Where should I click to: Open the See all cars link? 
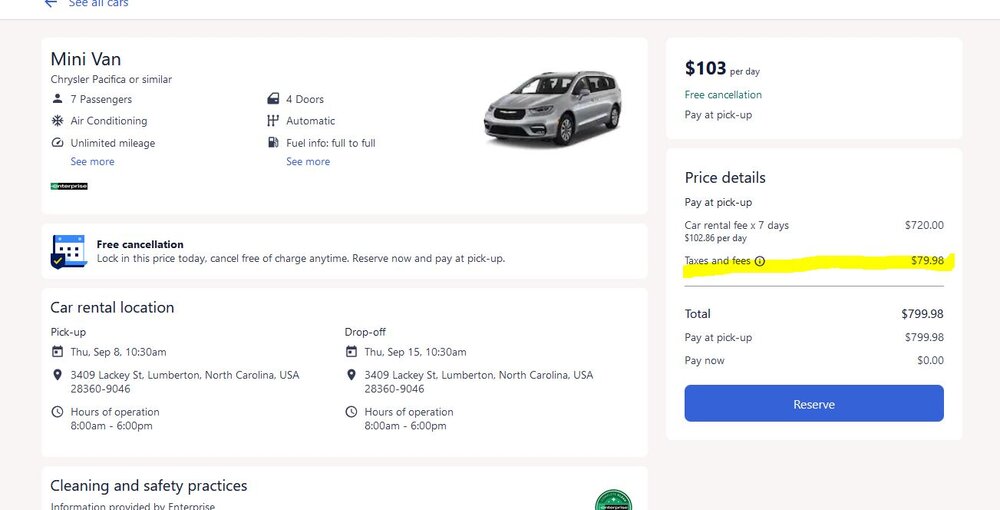pyautogui.click(x=98, y=4)
